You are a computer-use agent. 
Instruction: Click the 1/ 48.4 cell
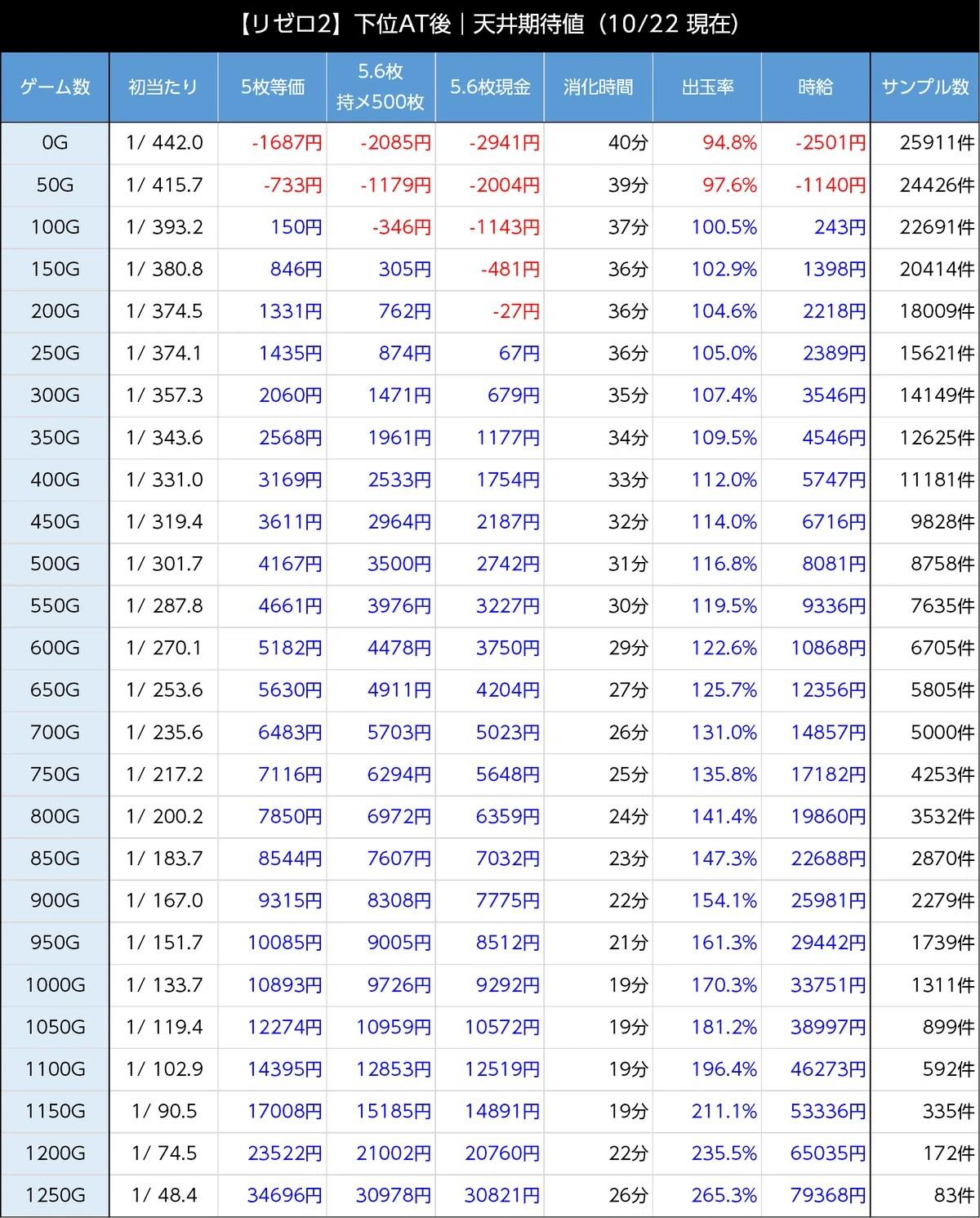(x=163, y=1195)
